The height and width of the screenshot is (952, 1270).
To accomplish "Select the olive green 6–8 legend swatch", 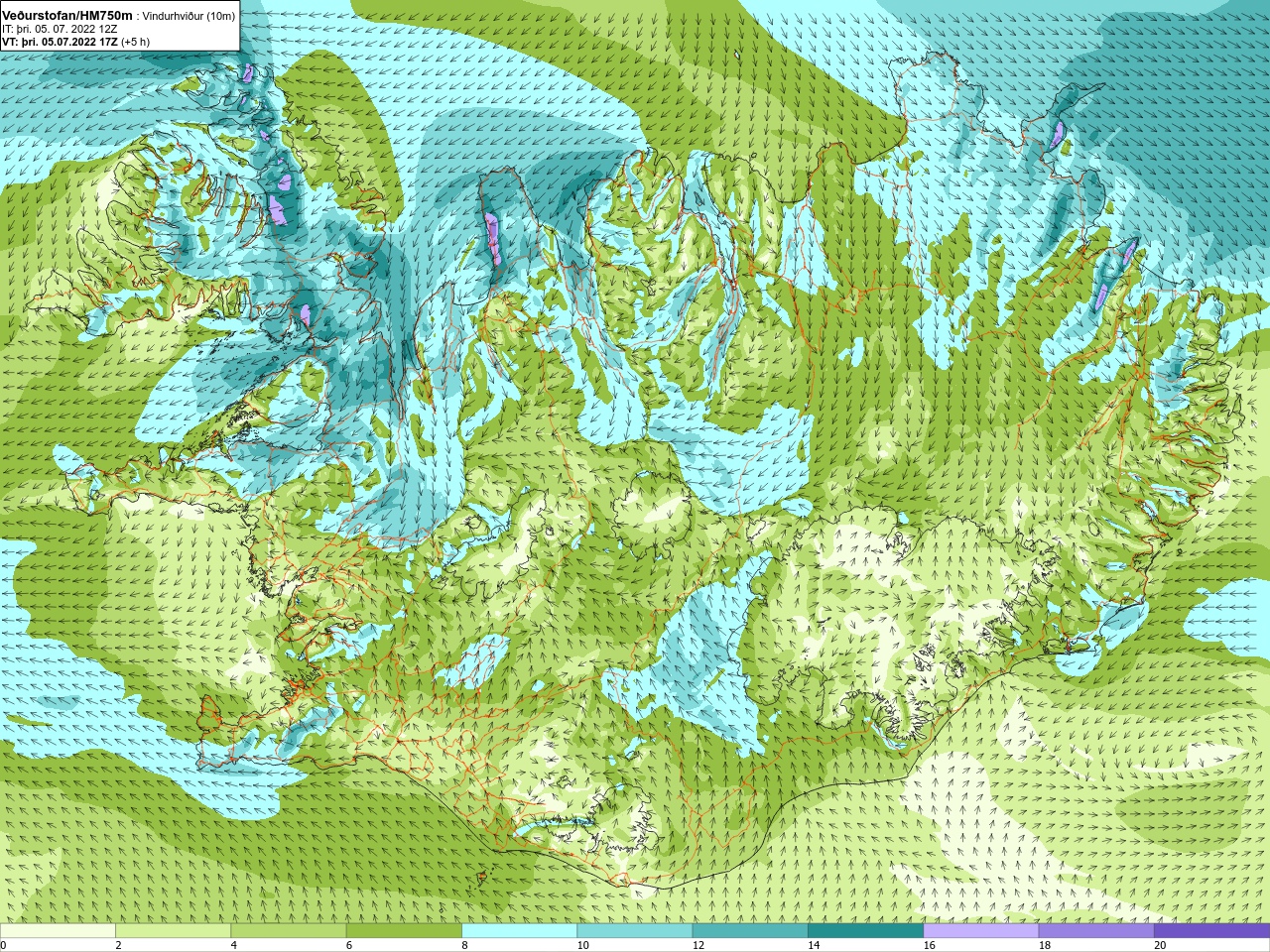I will pos(404,931).
